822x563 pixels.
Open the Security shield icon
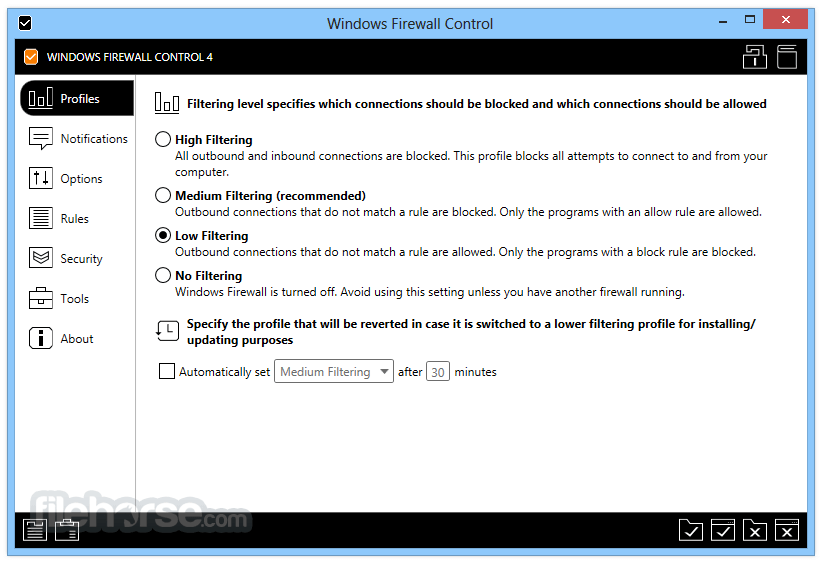tap(40, 258)
